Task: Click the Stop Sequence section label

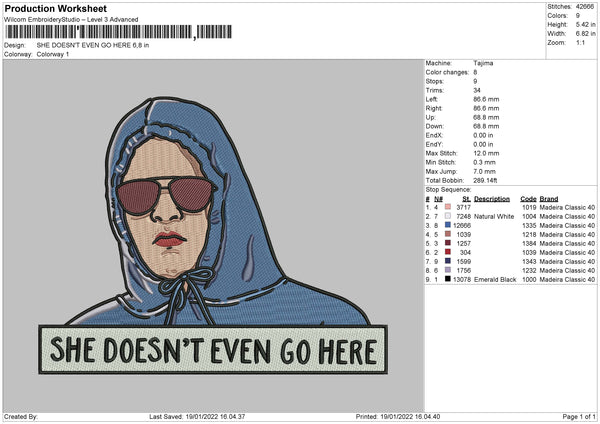Action: point(447,188)
